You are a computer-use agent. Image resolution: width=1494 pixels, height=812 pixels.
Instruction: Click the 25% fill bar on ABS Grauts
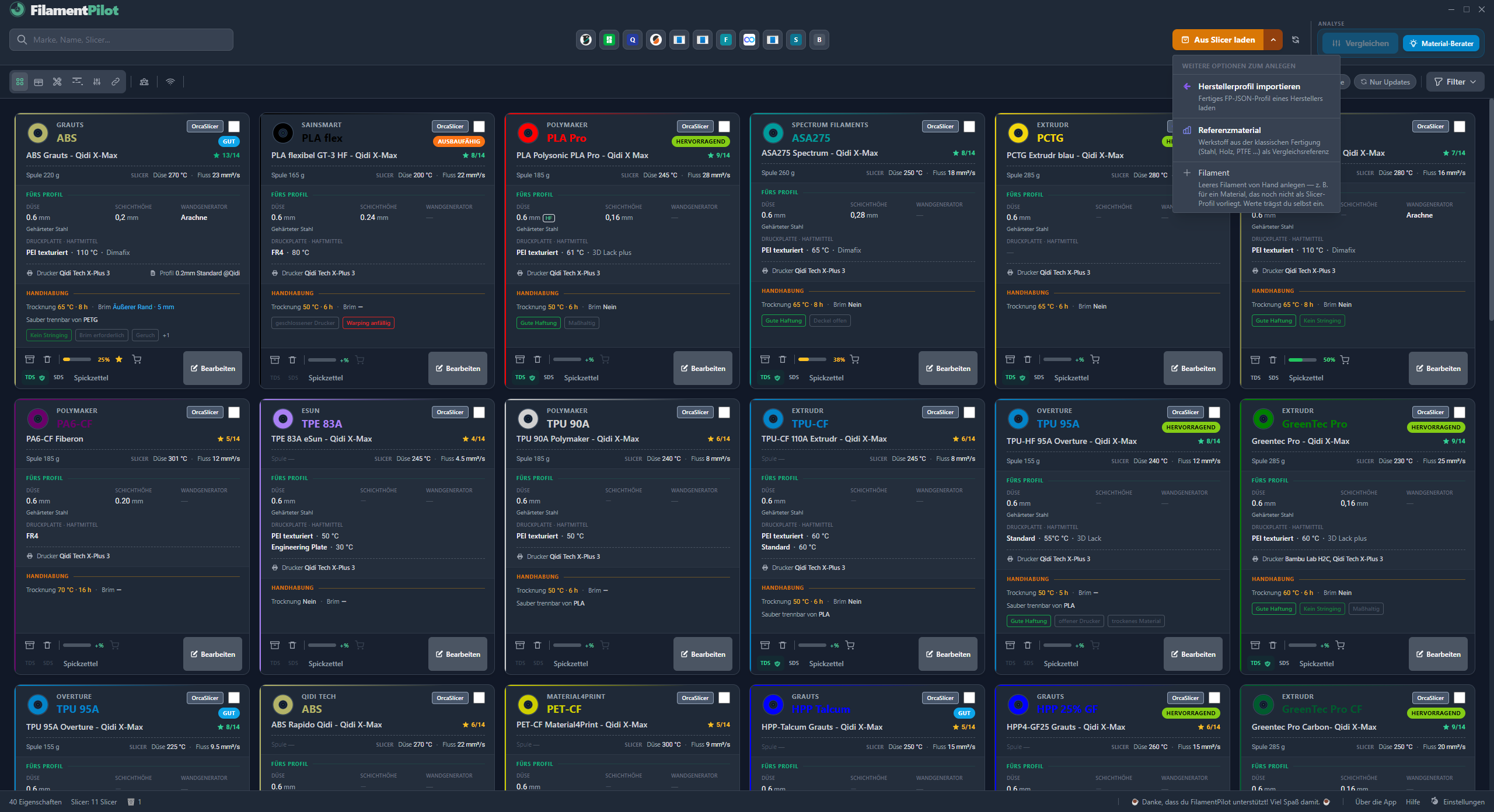pyautogui.click(x=77, y=359)
